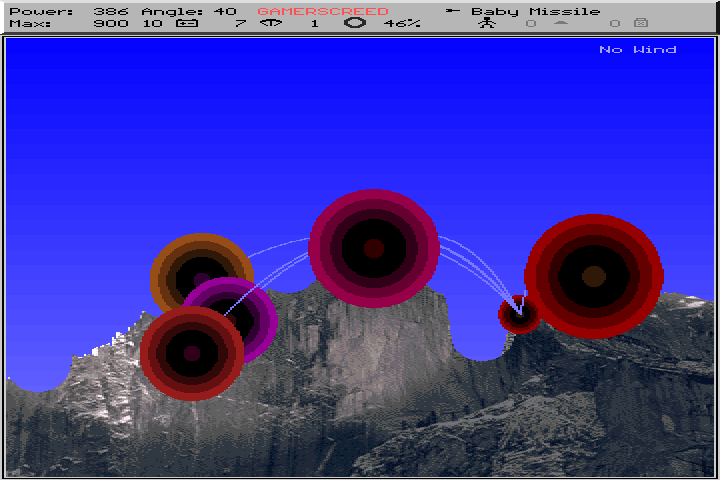The image size is (720, 480).
Task: Click the dark red explosion below the magenta one
Action: (192, 353)
